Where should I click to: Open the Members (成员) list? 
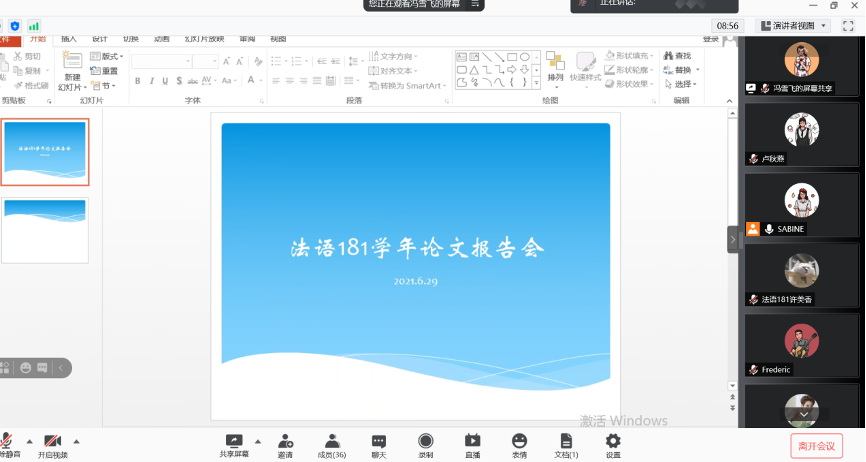click(331, 441)
